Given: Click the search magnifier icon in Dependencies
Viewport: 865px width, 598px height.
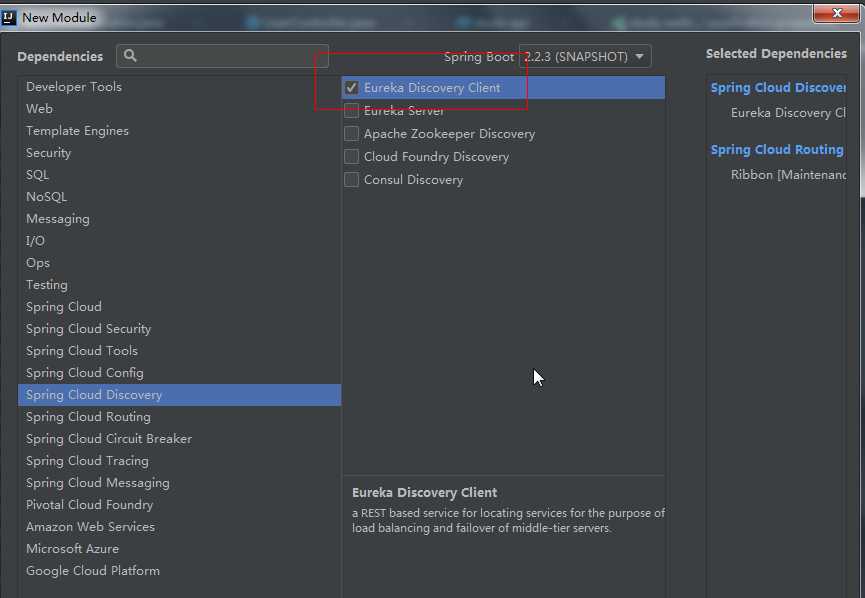Looking at the screenshot, I should 130,56.
